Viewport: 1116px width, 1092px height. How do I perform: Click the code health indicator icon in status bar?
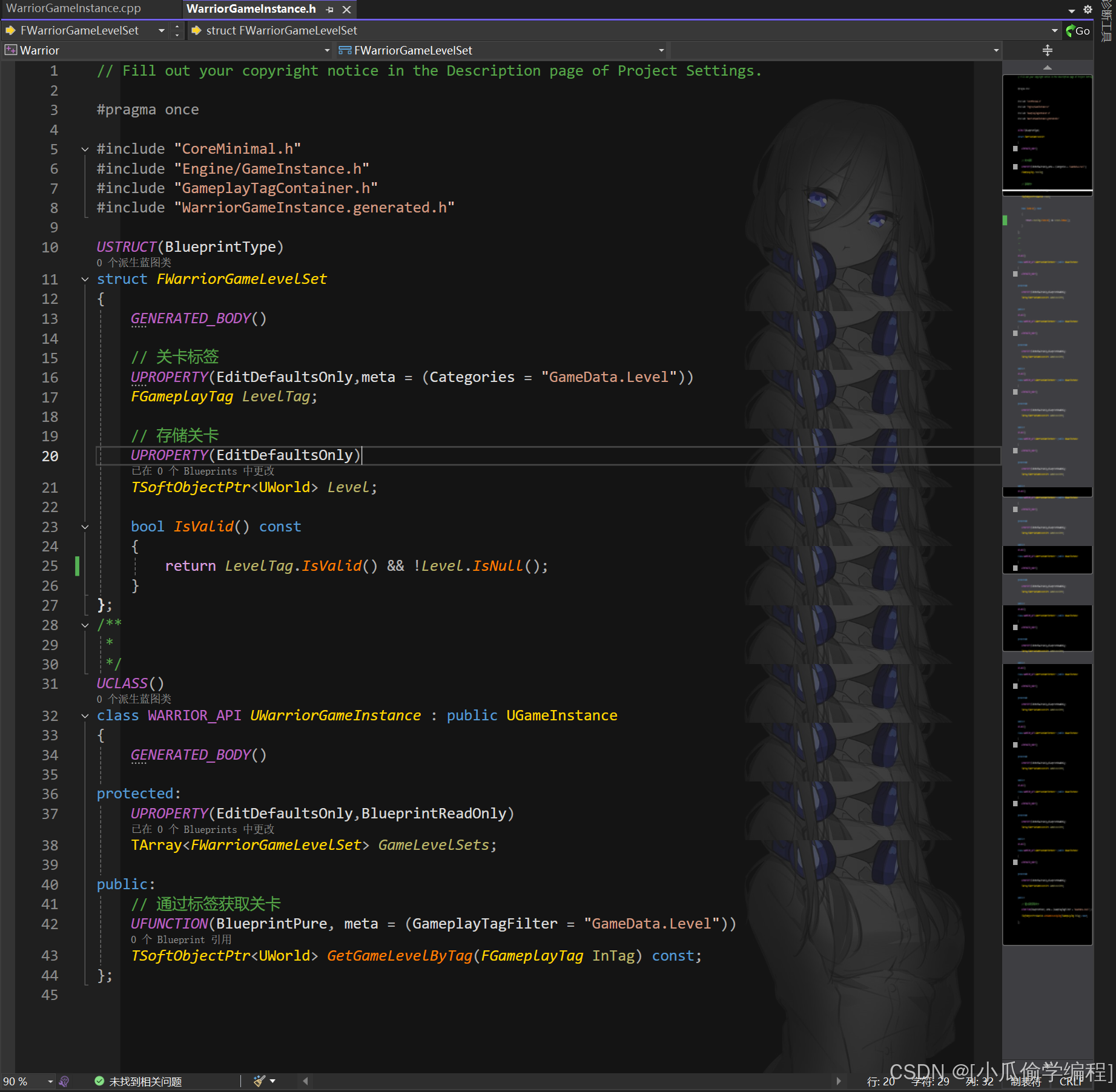[x=64, y=1081]
